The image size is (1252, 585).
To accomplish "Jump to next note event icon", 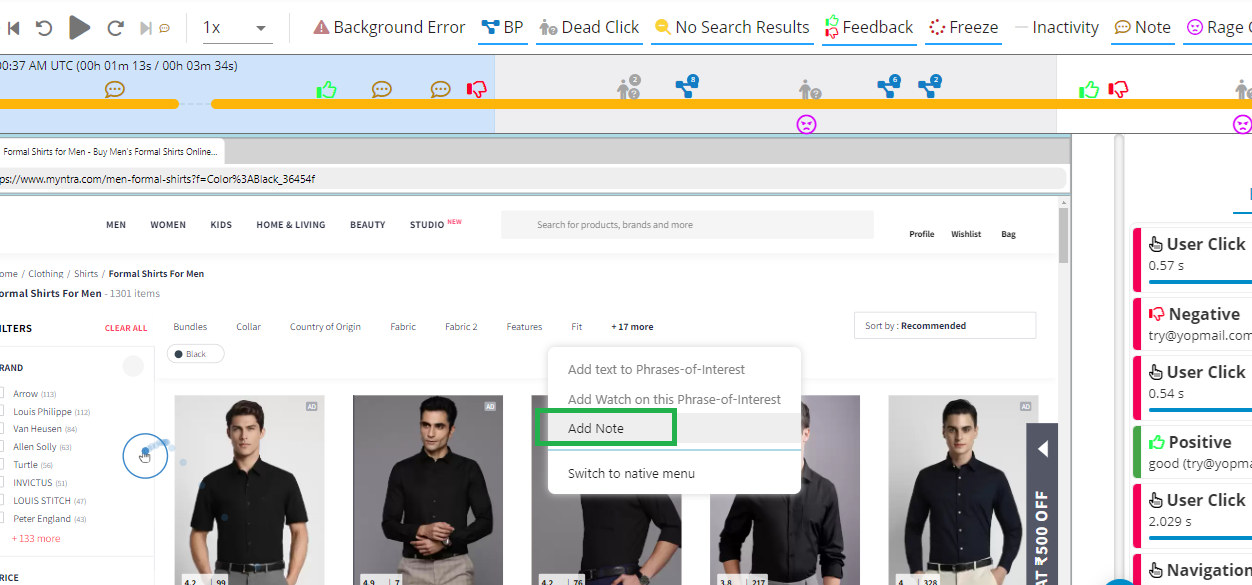I will pos(156,28).
